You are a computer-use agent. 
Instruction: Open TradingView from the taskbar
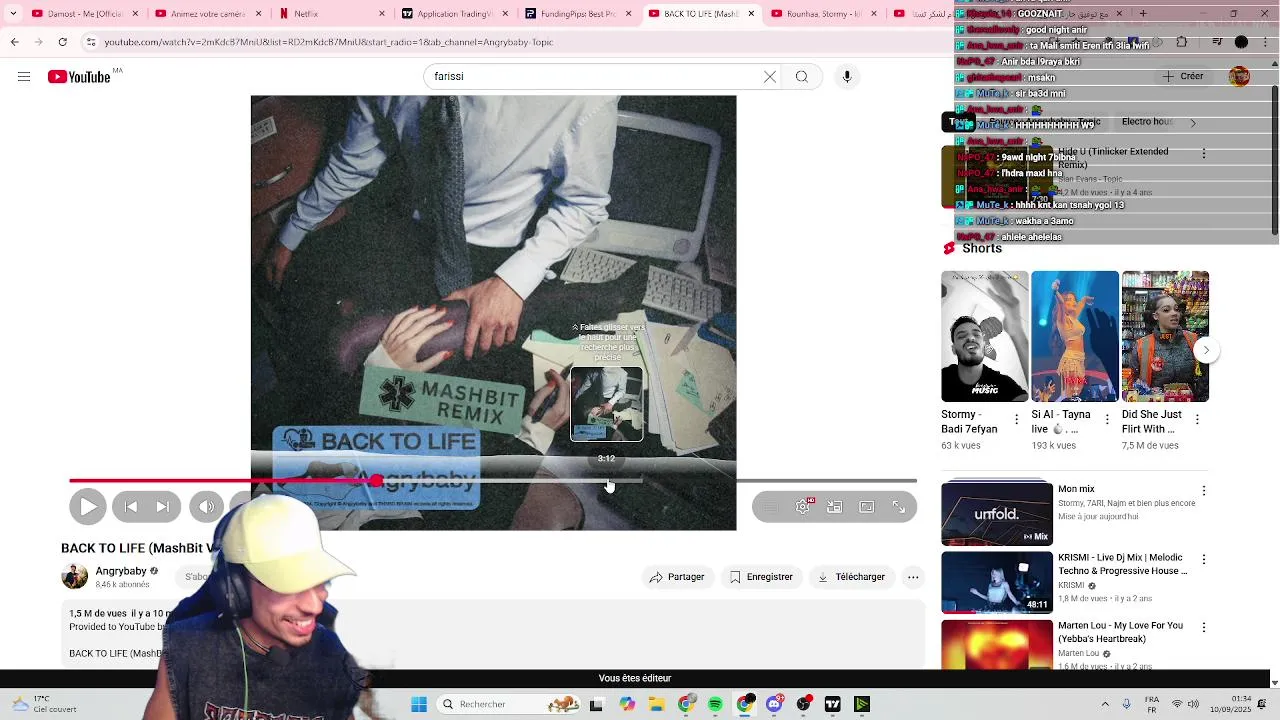pos(832,705)
